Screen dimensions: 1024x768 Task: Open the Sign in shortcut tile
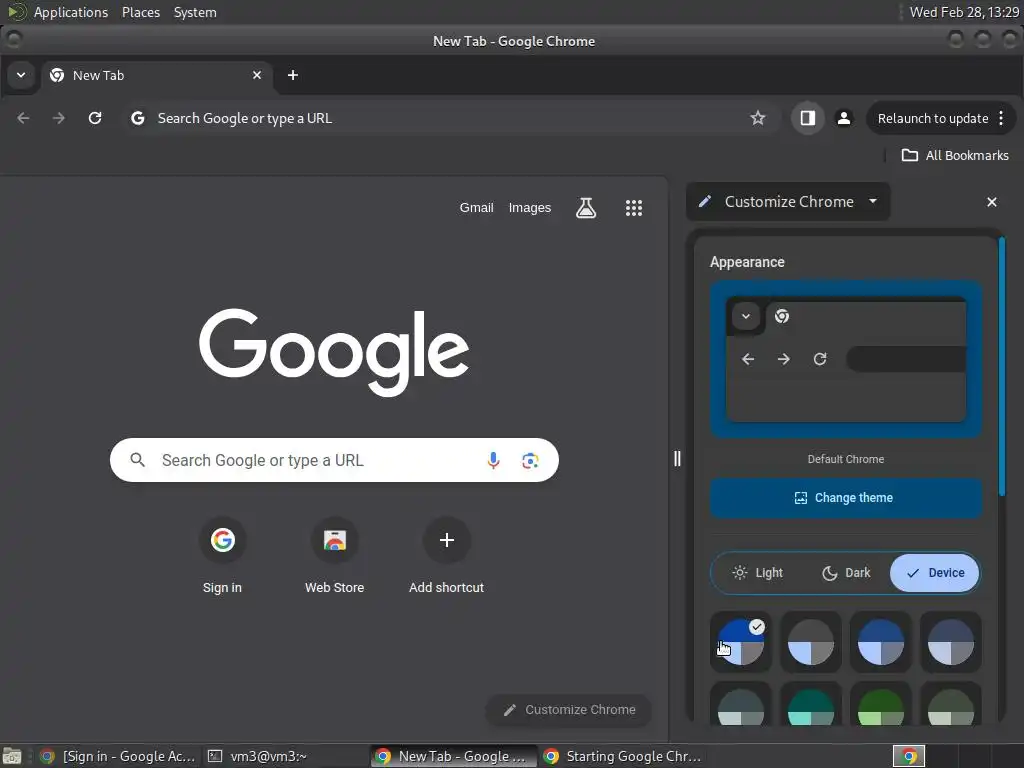tap(222, 555)
